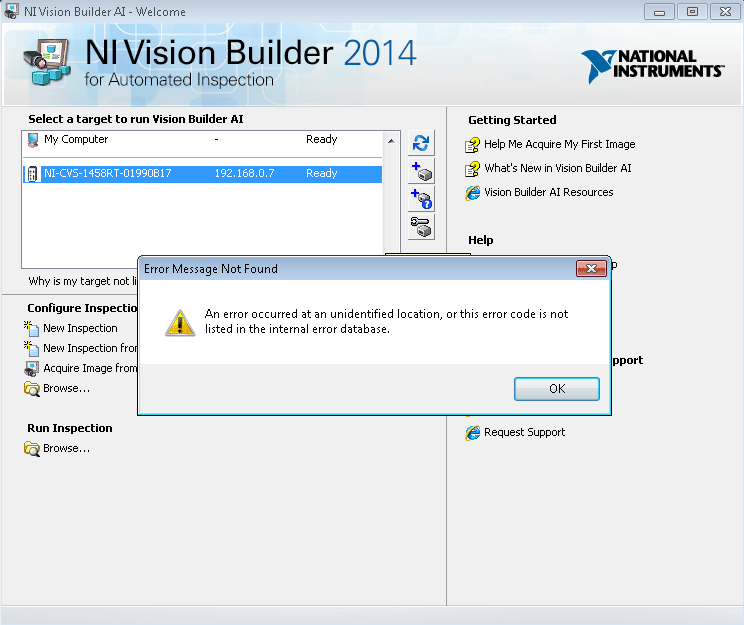
Task: Click the 192.168.0.7 IP address cell
Action: (244, 173)
